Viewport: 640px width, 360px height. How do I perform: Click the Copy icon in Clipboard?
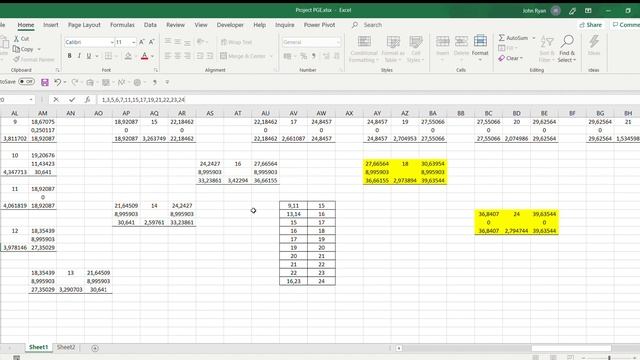click(16, 49)
